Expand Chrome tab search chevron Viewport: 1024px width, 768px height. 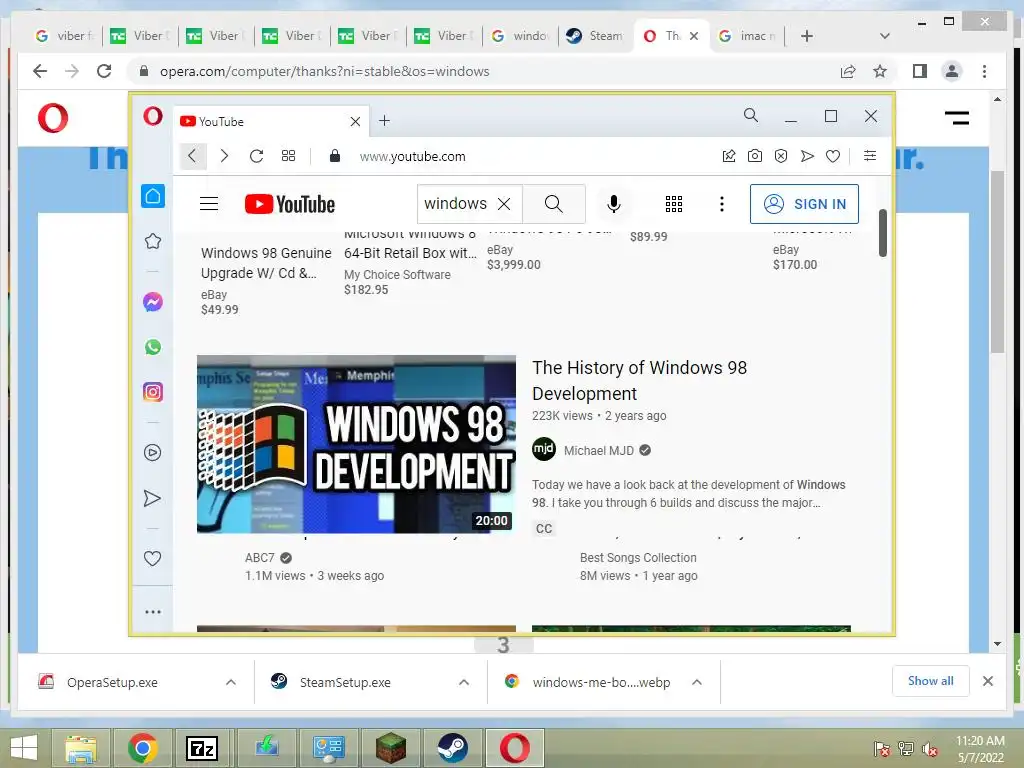point(885,36)
